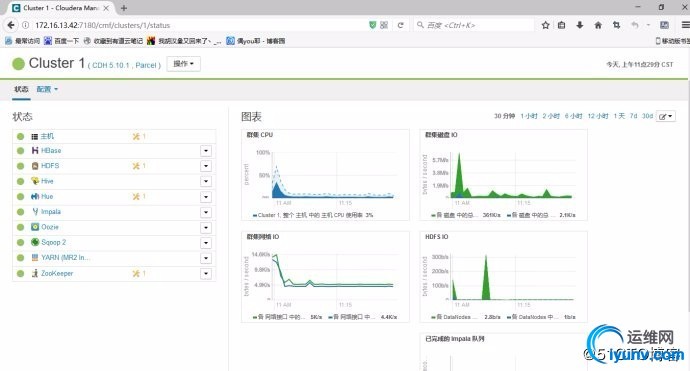Click the YARN service icon

(35, 257)
